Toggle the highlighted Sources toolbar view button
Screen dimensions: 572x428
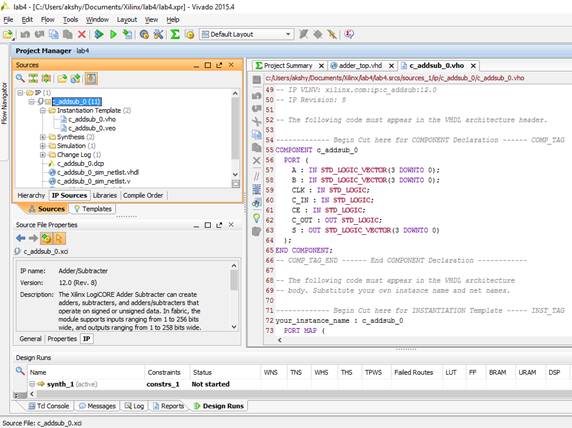91,78
